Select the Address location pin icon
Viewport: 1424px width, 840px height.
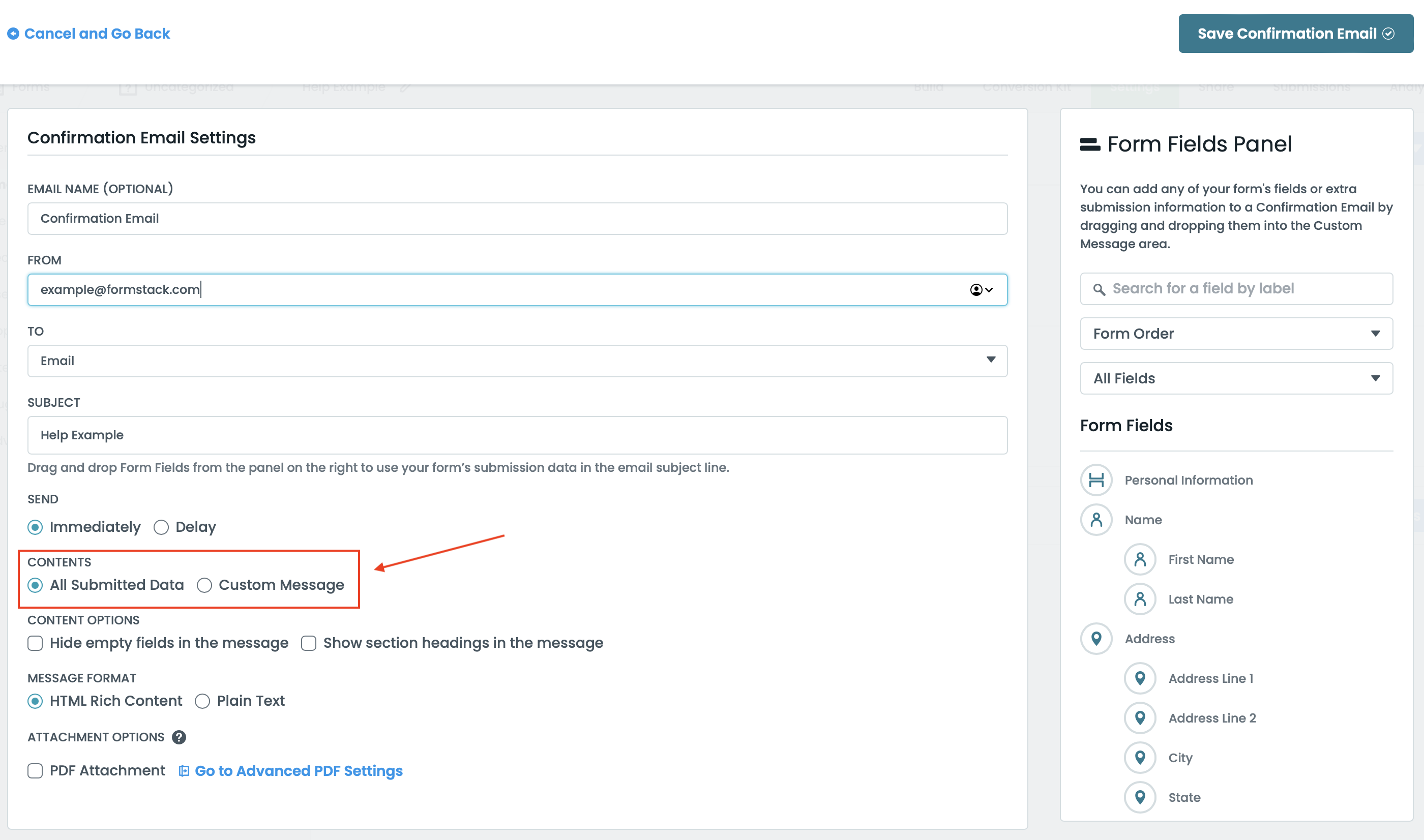[x=1096, y=639]
